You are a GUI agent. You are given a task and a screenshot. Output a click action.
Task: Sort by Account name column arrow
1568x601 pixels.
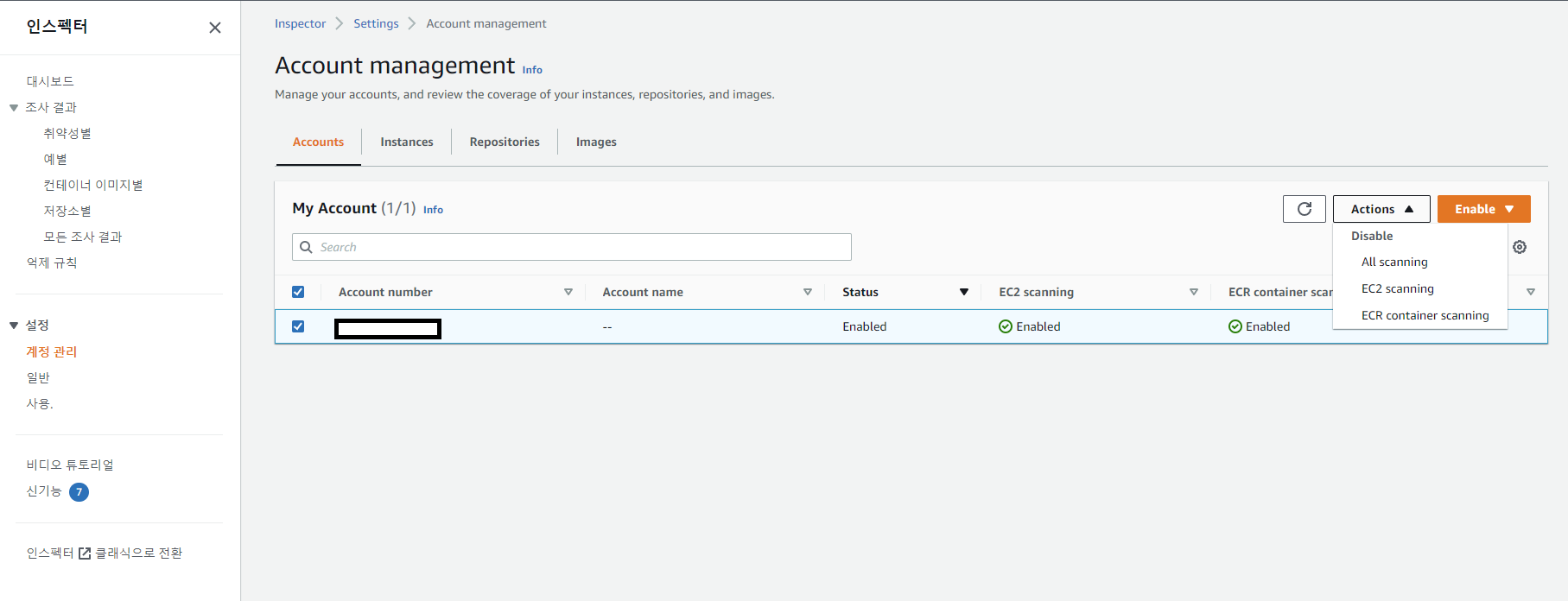pos(808,292)
